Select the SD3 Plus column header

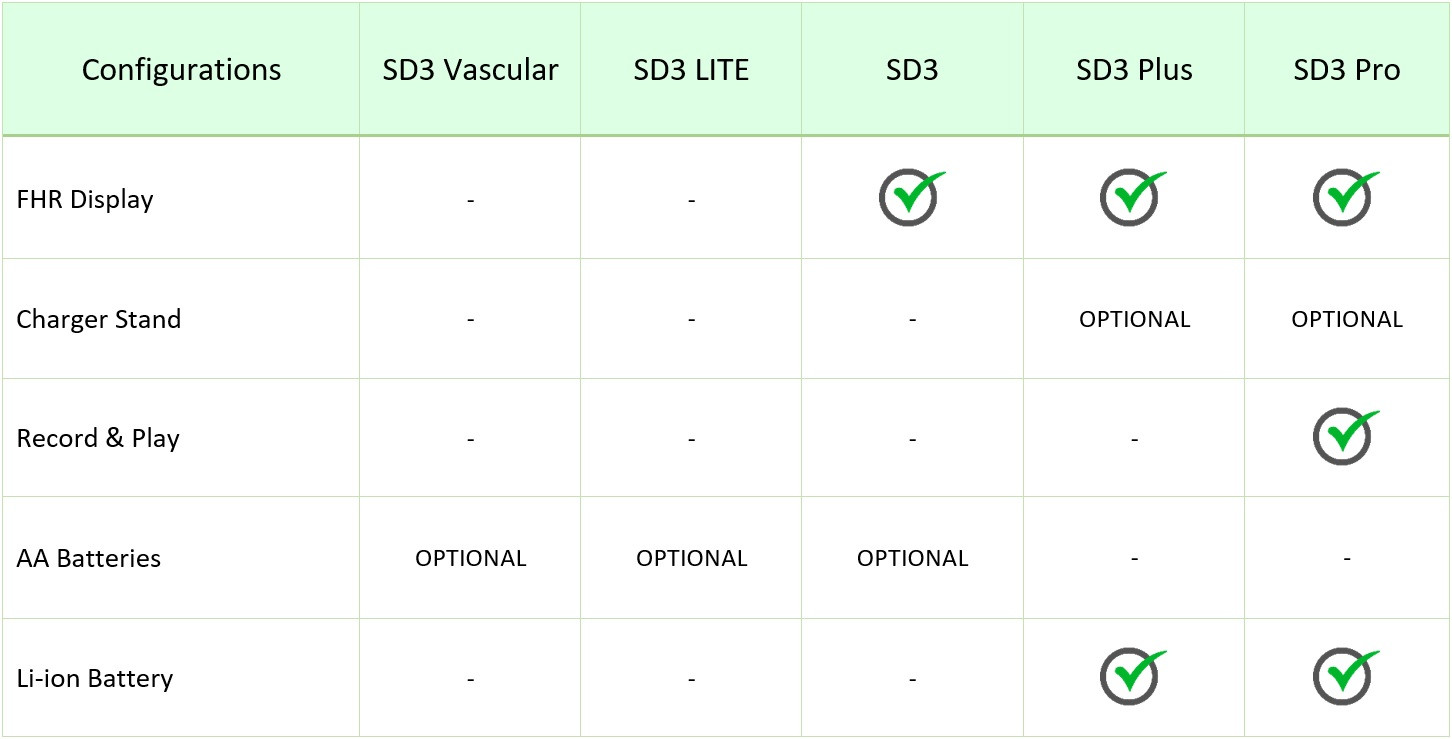coord(1134,70)
